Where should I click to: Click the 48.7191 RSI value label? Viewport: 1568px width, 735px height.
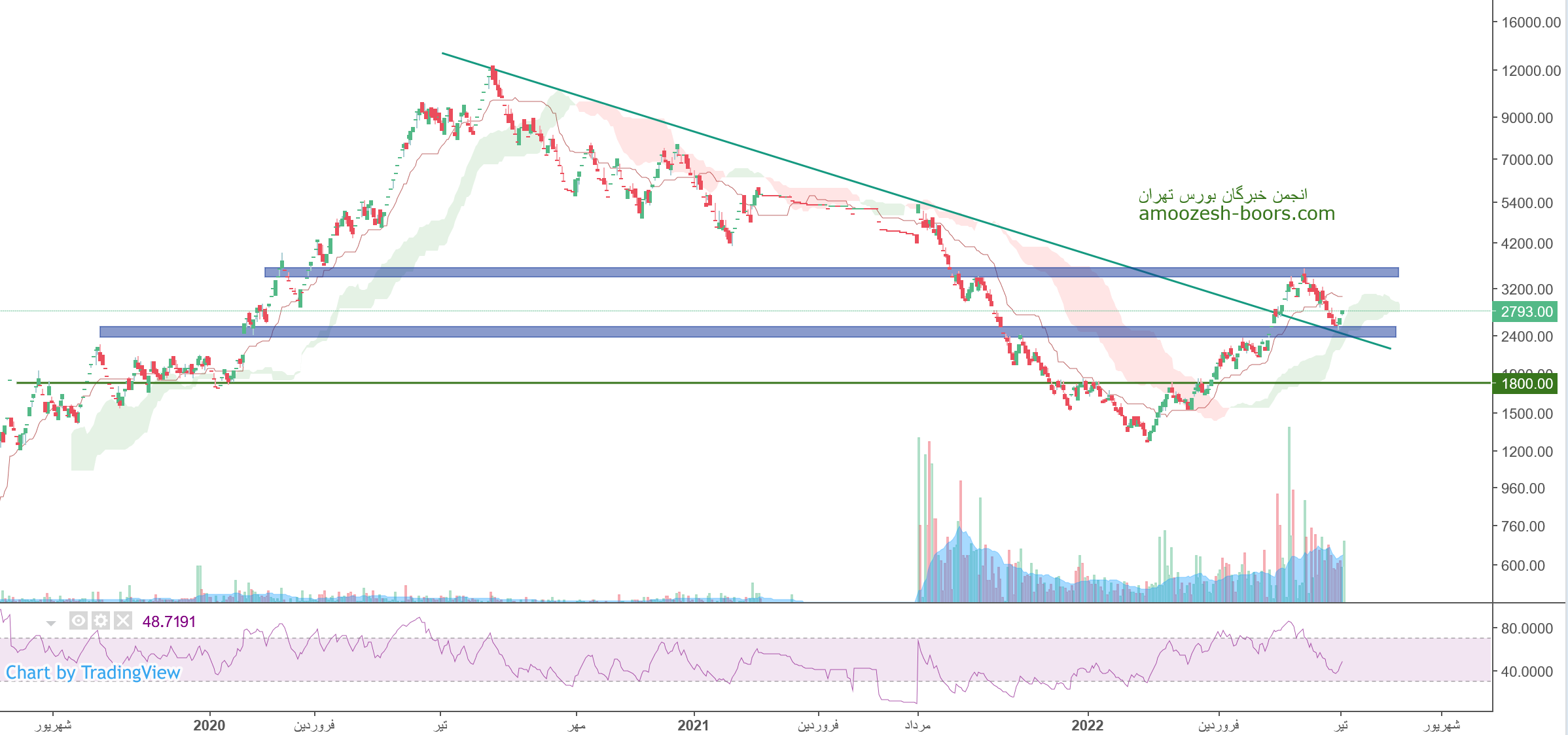pyautogui.click(x=169, y=622)
